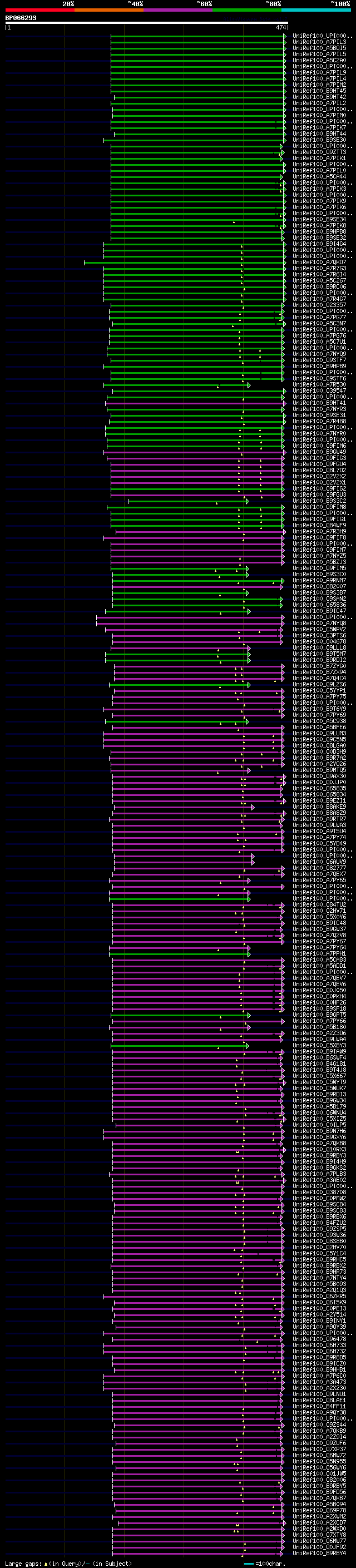The height and width of the screenshot is (1568, 356).
Task: Select hit label UniRef100_A5BFE6
Action: click(x=319, y=728)
